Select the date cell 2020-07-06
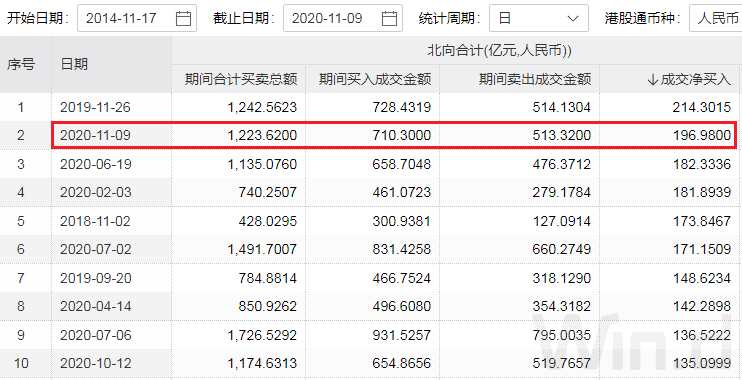Viewport: 742px width, 380px height. click(x=95, y=336)
